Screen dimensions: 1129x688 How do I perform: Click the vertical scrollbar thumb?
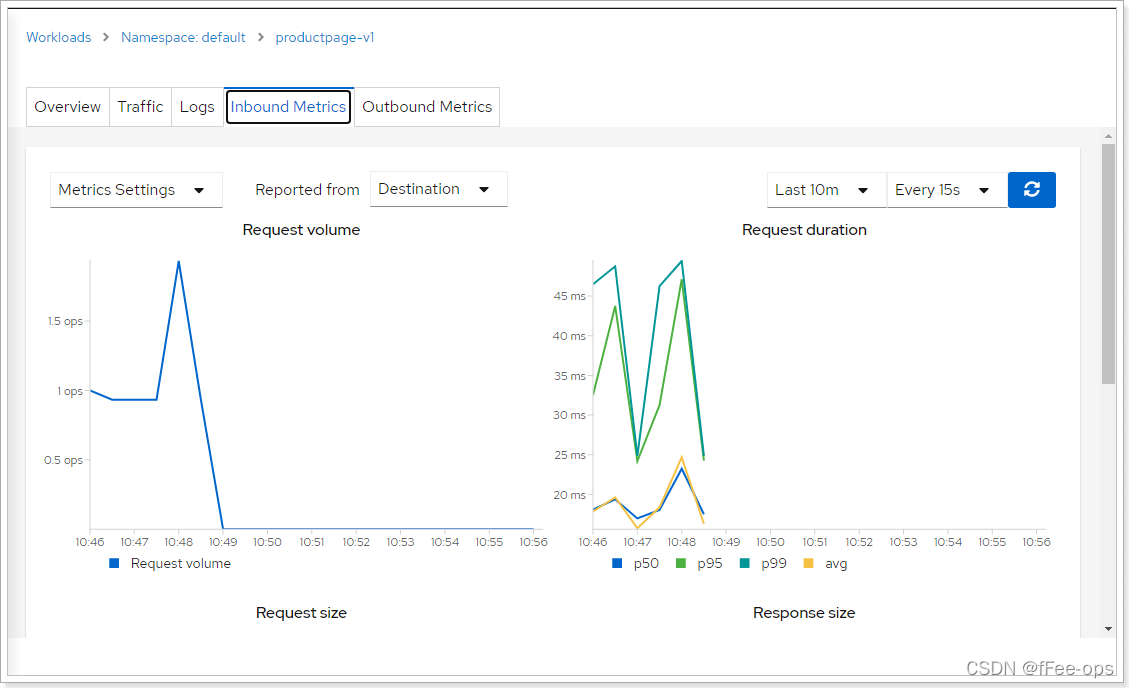[1108, 264]
